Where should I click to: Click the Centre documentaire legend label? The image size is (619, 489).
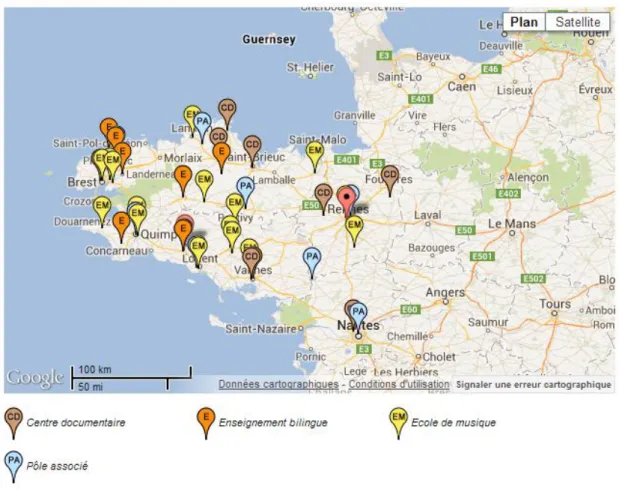point(76,423)
